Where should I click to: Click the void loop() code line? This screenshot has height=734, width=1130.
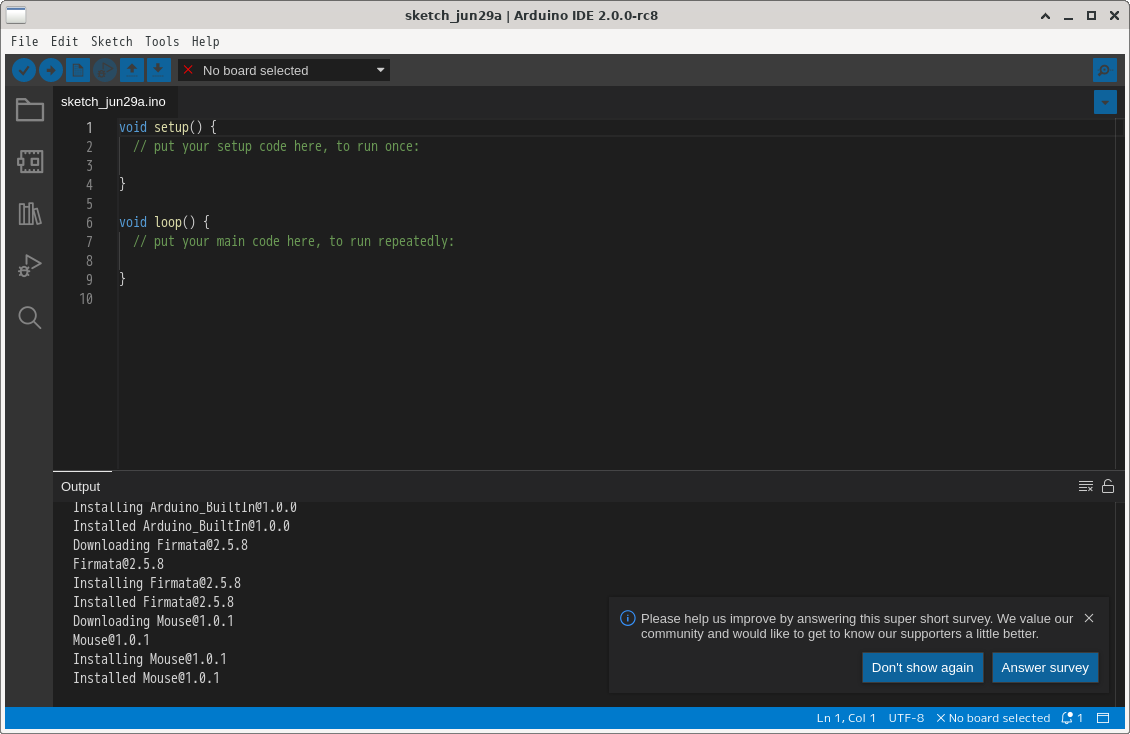pyautogui.click(x=164, y=223)
